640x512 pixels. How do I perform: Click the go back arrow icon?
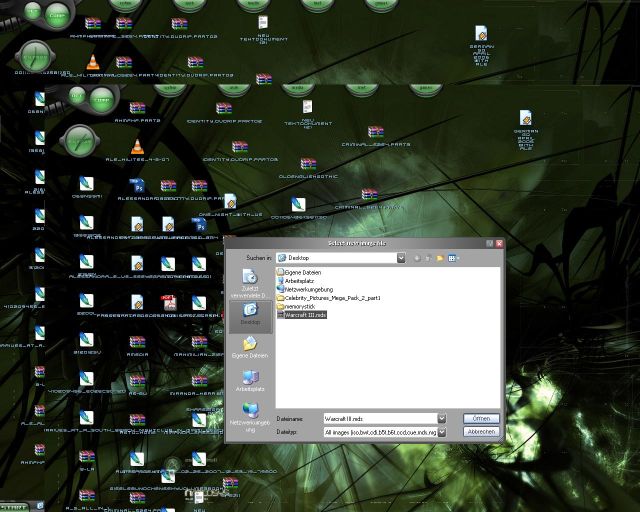416,258
